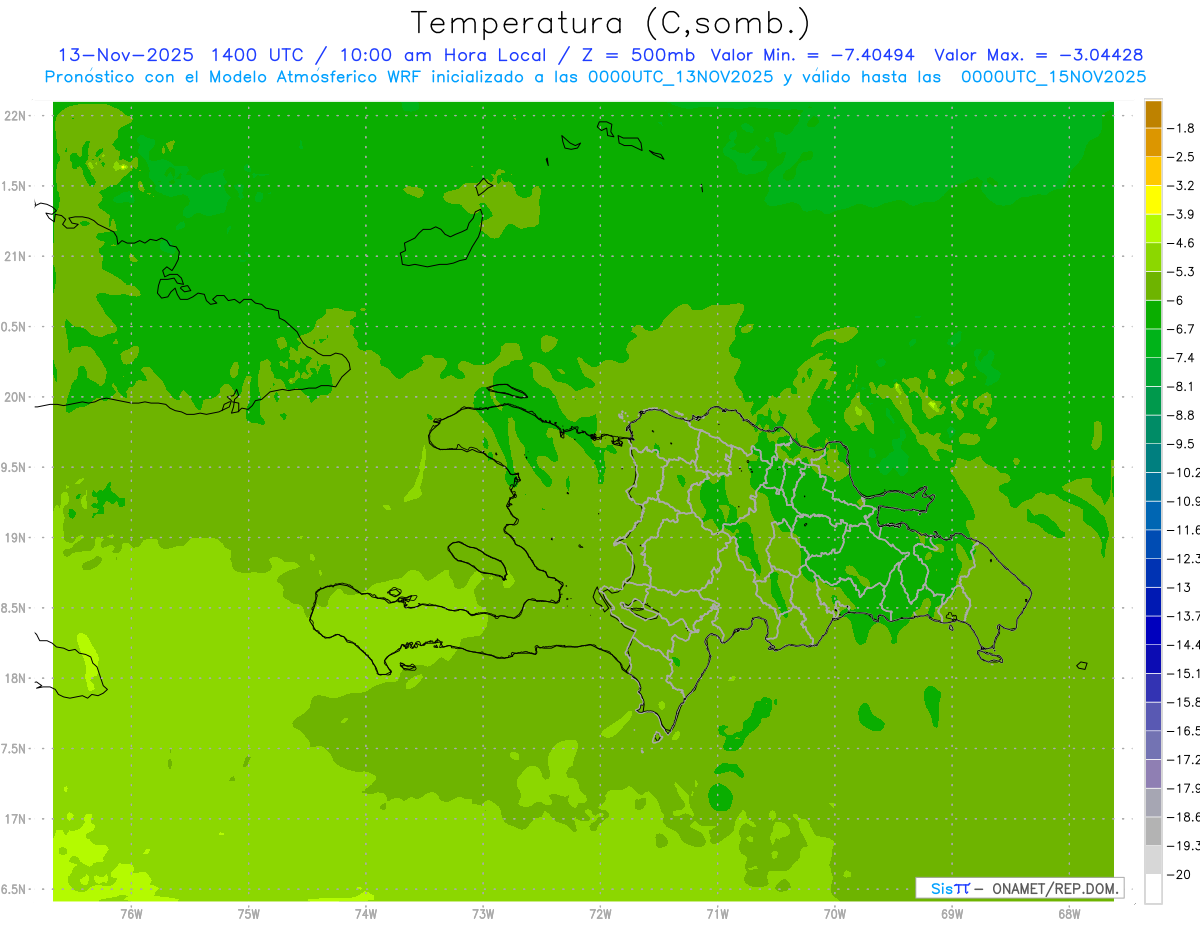Click the 'ONAMET/REP.DOM.' credit label
Viewport: 1200px width, 927px height.
[1055, 888]
